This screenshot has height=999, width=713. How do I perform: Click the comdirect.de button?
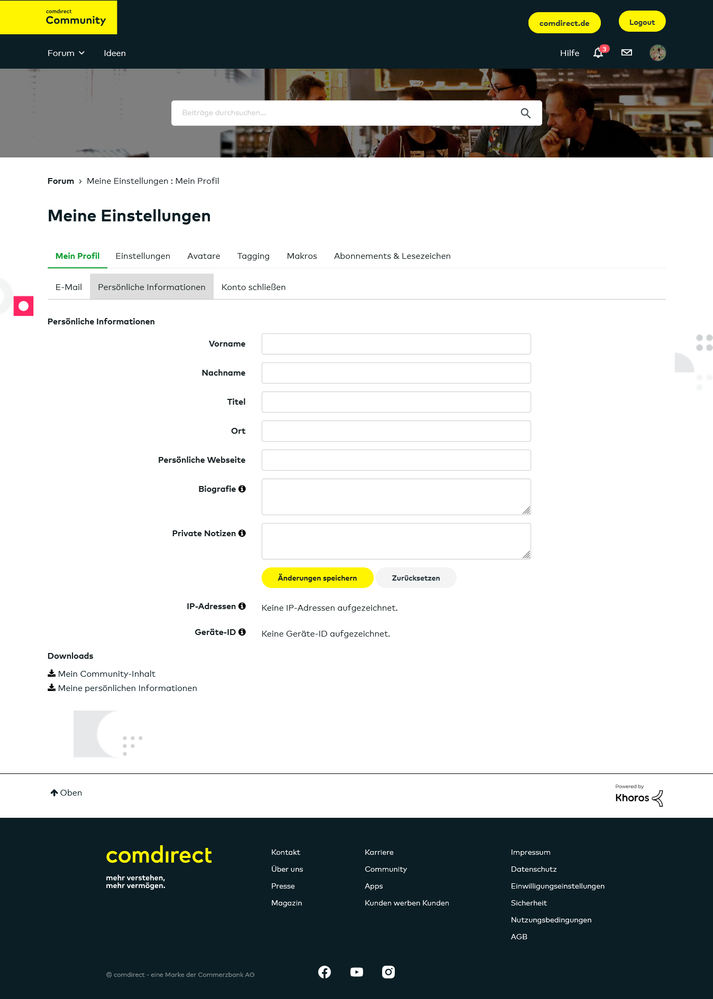coord(565,23)
